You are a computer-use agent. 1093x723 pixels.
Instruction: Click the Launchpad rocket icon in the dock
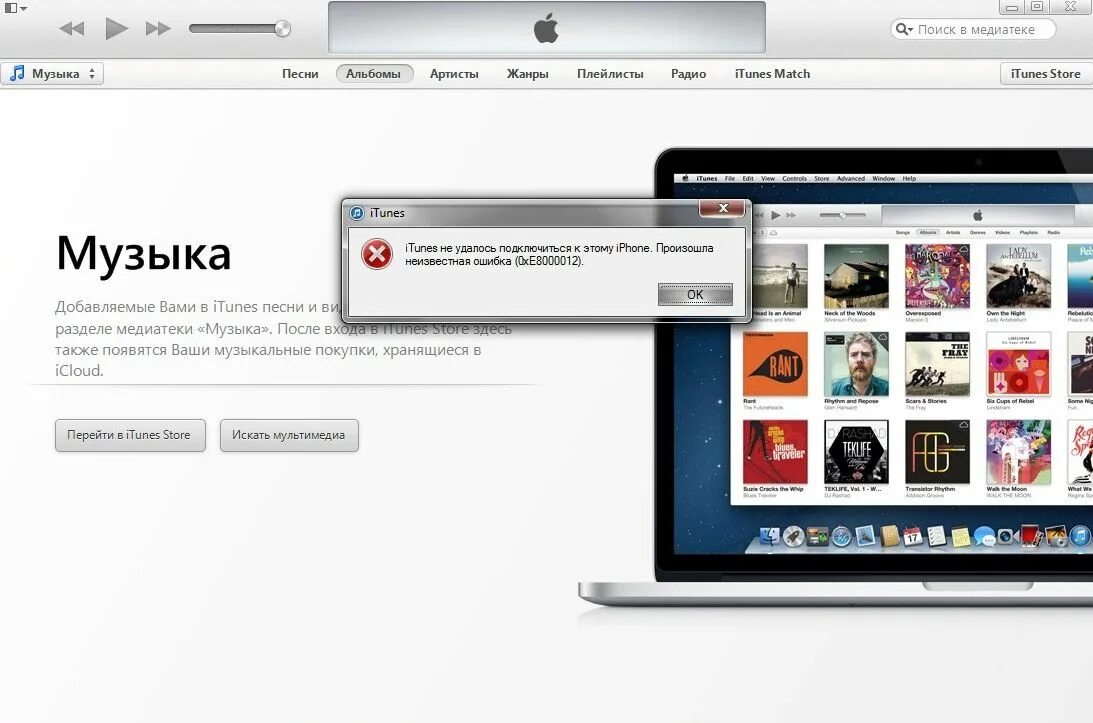pyautogui.click(x=793, y=536)
